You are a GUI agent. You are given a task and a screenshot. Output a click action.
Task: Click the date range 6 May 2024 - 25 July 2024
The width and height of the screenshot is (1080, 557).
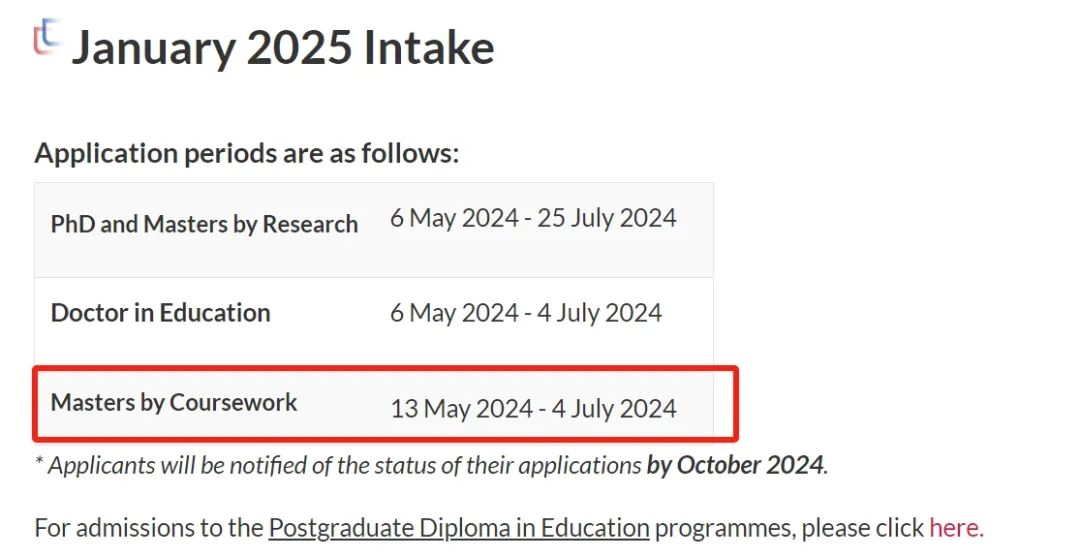534,219
